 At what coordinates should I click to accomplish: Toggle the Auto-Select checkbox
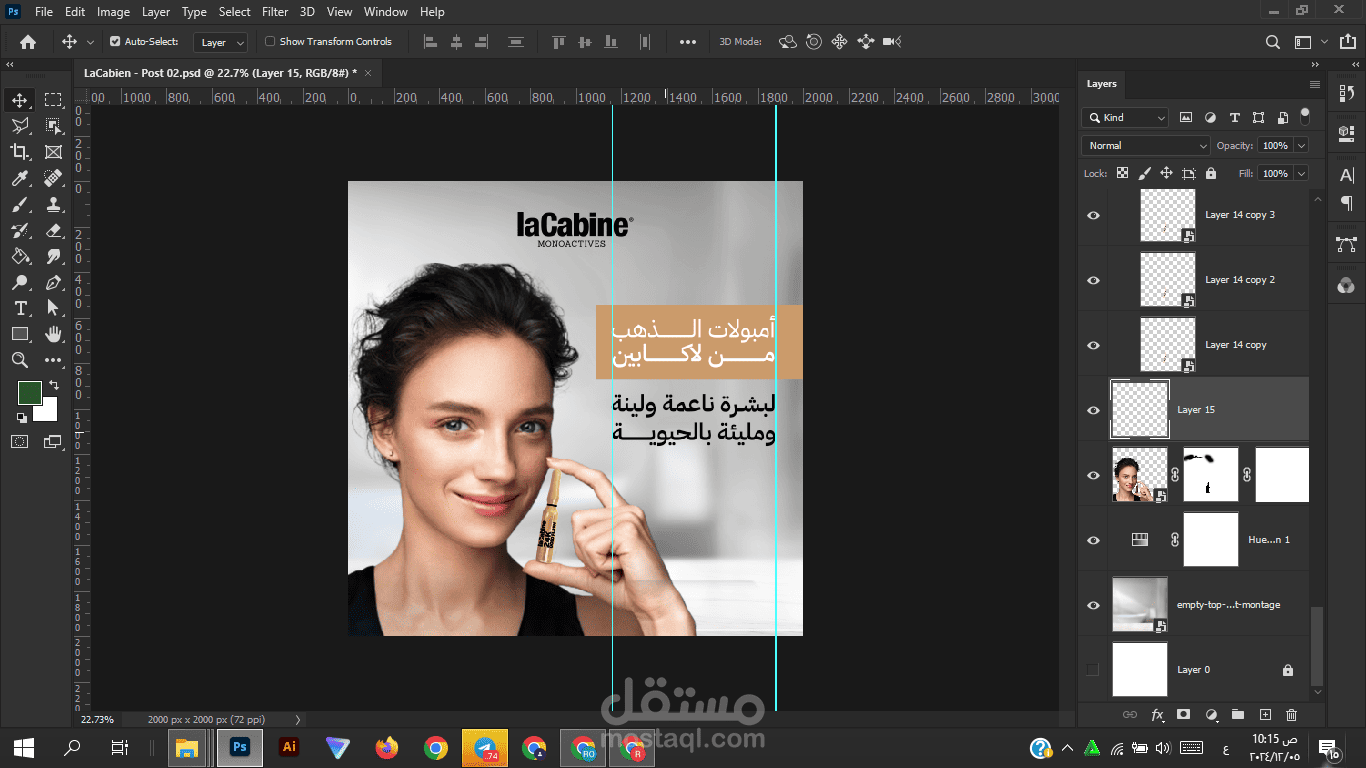(115, 42)
